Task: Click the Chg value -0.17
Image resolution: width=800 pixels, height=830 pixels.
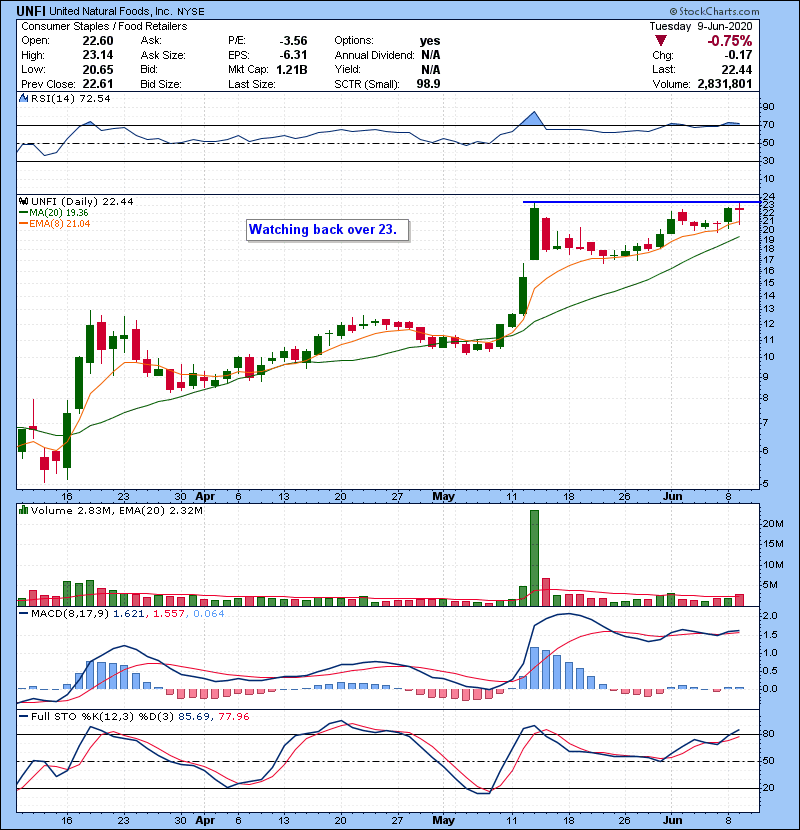Action: click(x=738, y=55)
